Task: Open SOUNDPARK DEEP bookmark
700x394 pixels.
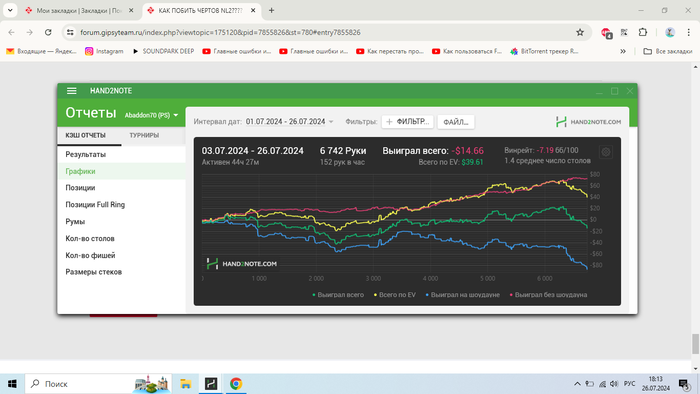Action: 163,51
